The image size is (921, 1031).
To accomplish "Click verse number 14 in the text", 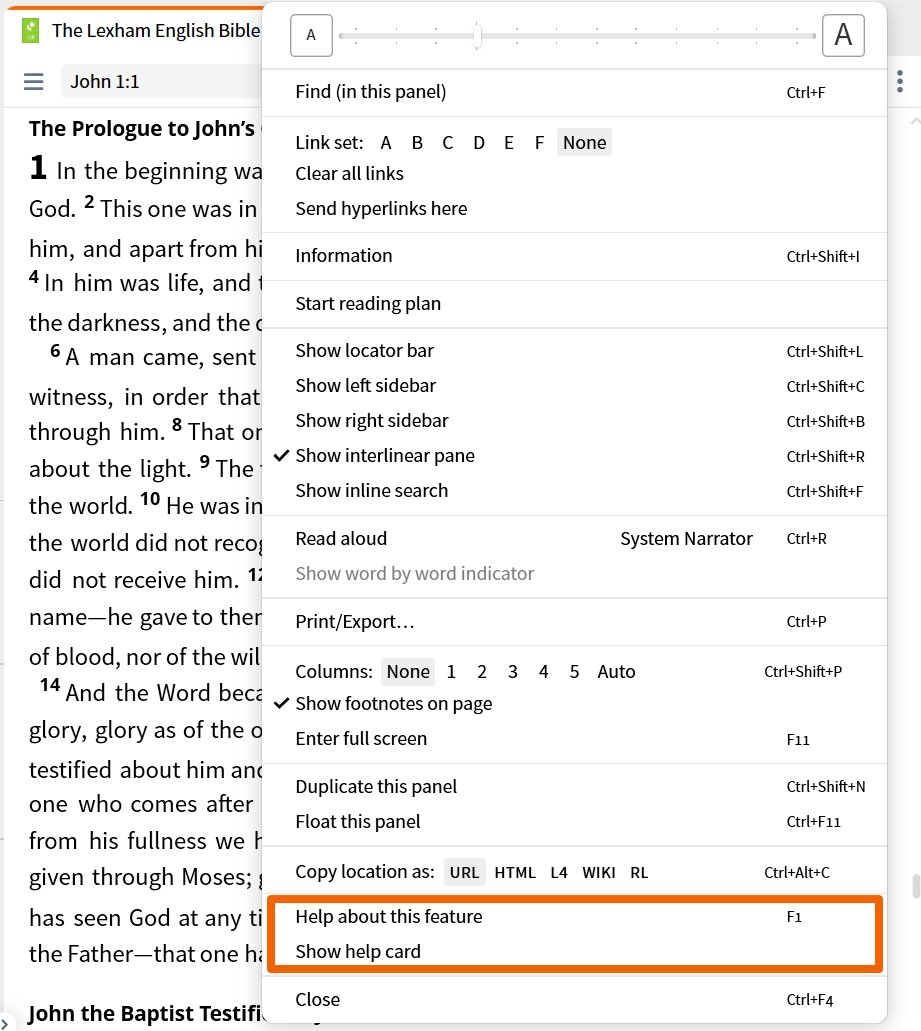I will pyautogui.click(x=50, y=685).
